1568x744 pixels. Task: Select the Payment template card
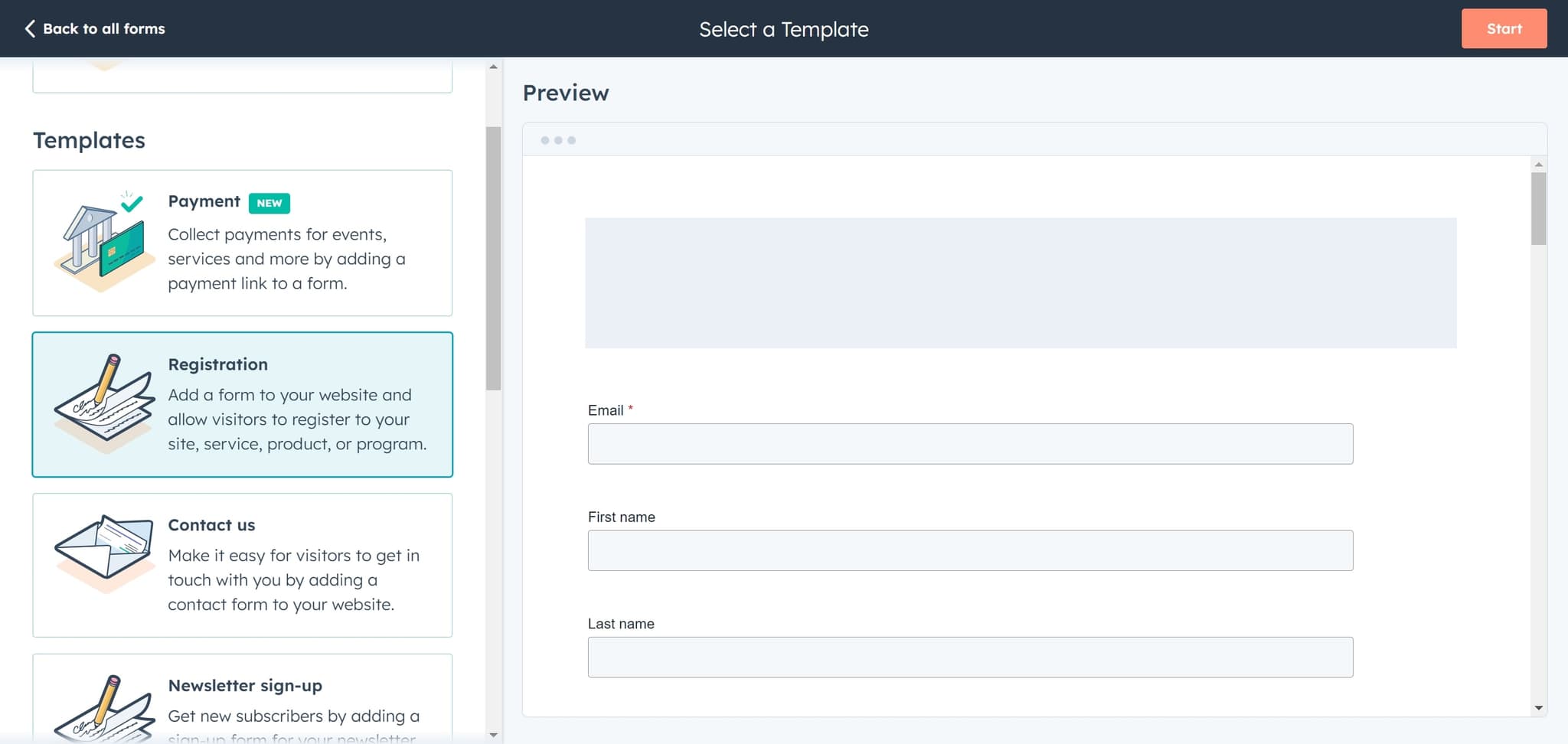click(x=242, y=243)
